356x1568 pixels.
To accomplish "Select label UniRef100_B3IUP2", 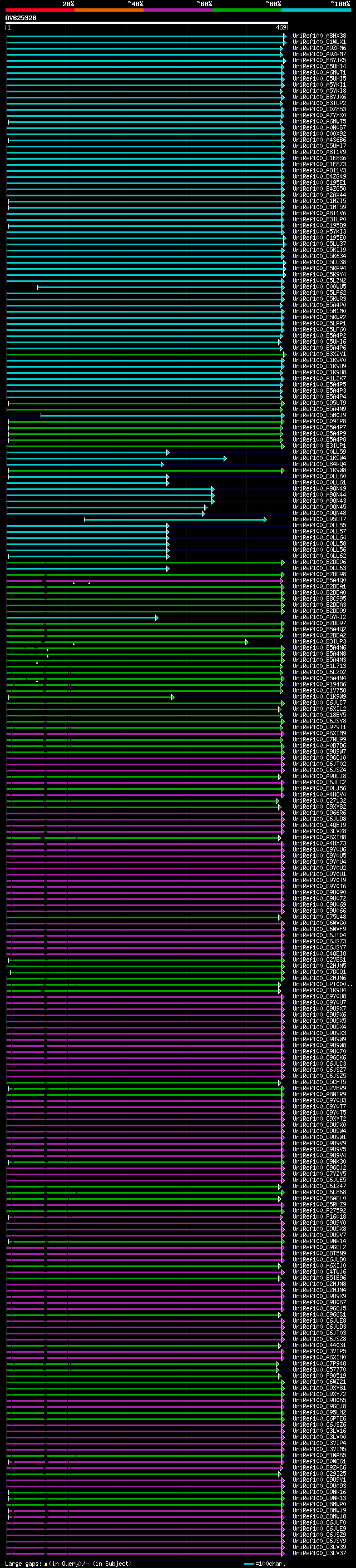I will (319, 103).
